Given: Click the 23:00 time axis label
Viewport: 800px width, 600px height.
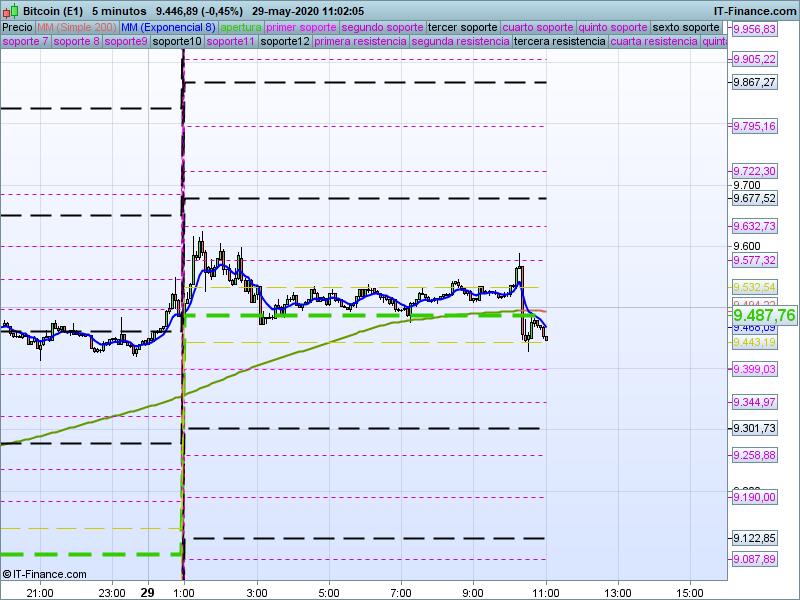Looking at the screenshot, I should [112, 593].
